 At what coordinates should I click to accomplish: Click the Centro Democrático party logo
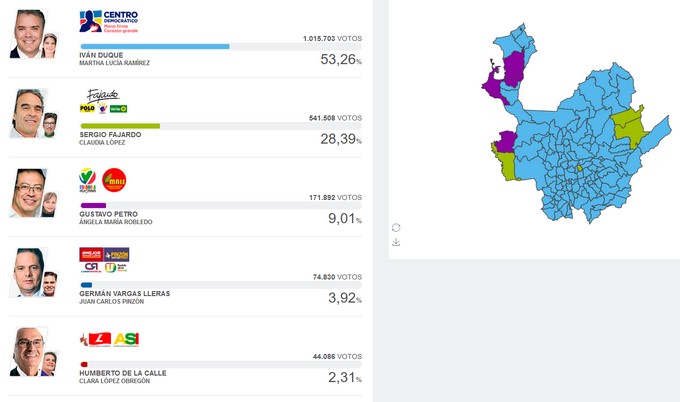pyautogui.click(x=108, y=21)
